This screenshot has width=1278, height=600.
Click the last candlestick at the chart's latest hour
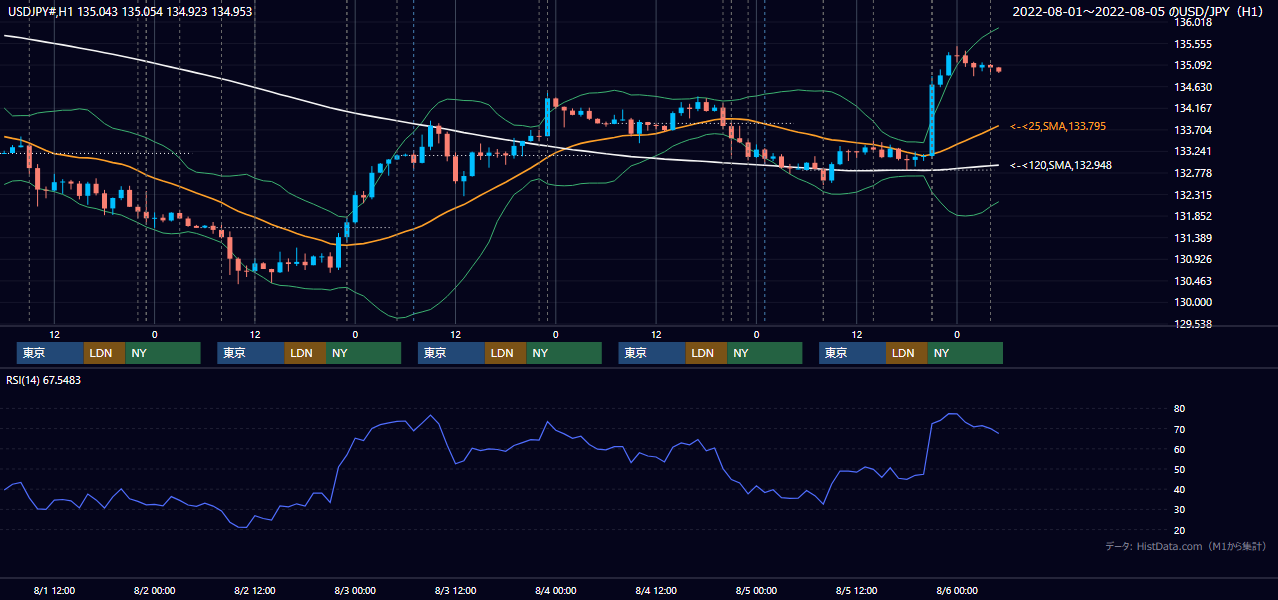[x=998, y=69]
